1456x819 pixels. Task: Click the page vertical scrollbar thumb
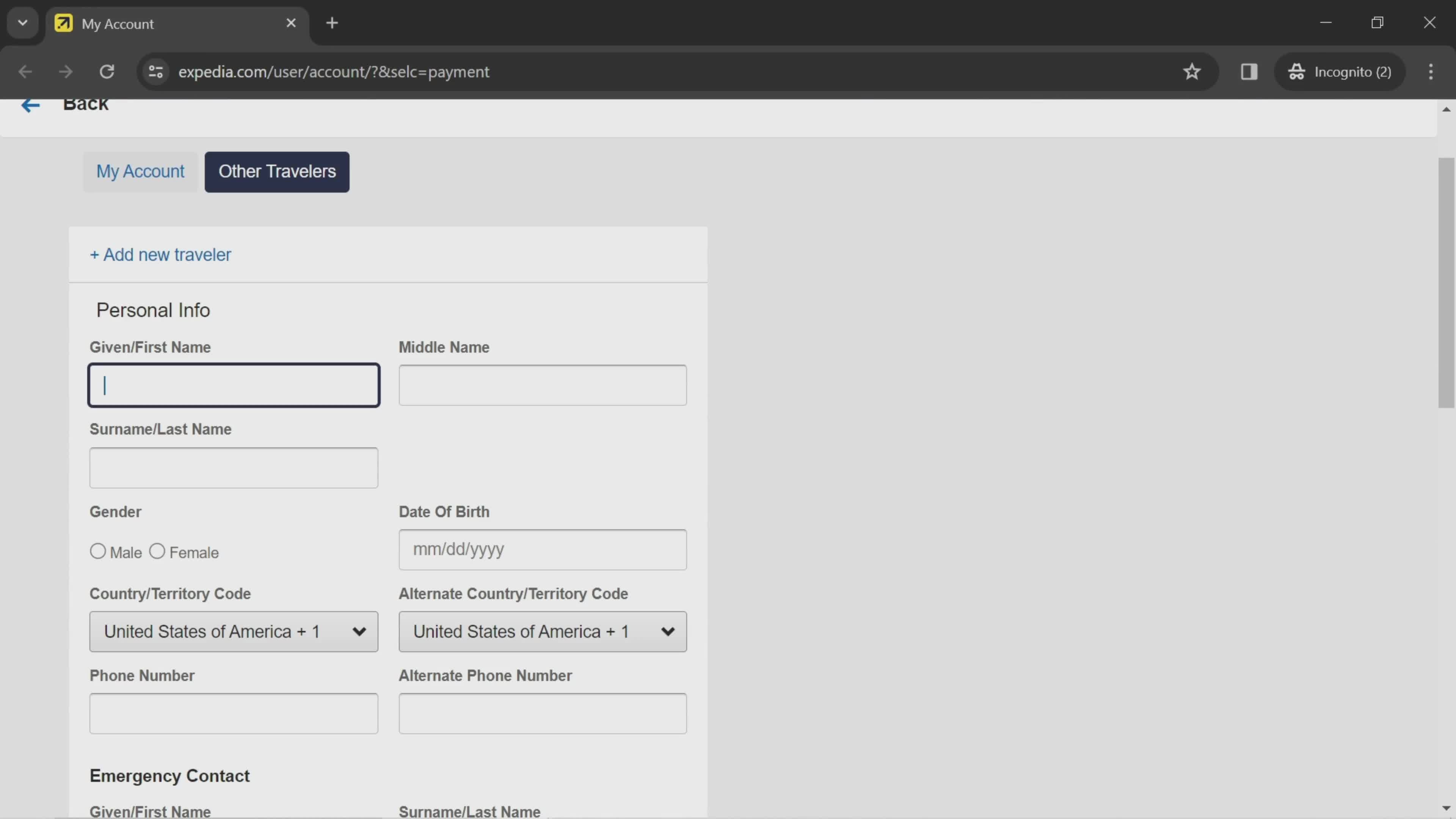click(x=1447, y=282)
